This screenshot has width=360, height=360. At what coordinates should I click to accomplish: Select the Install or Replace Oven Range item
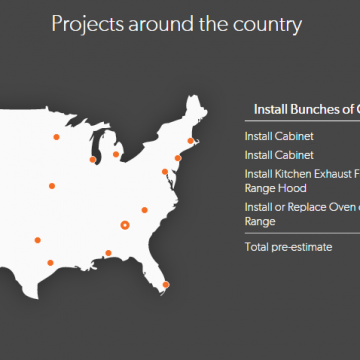[x=302, y=214]
